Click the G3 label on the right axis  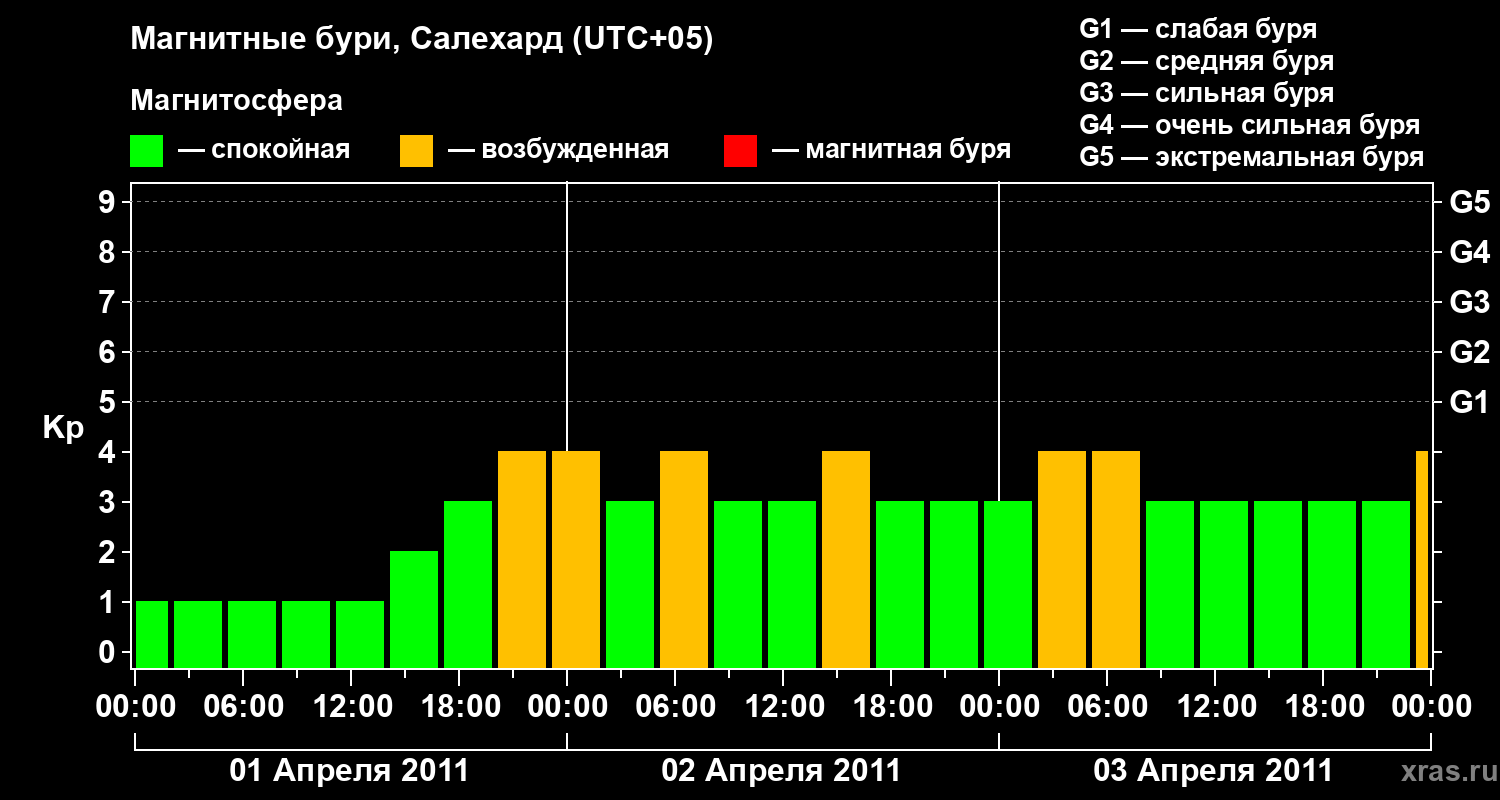point(1469,302)
